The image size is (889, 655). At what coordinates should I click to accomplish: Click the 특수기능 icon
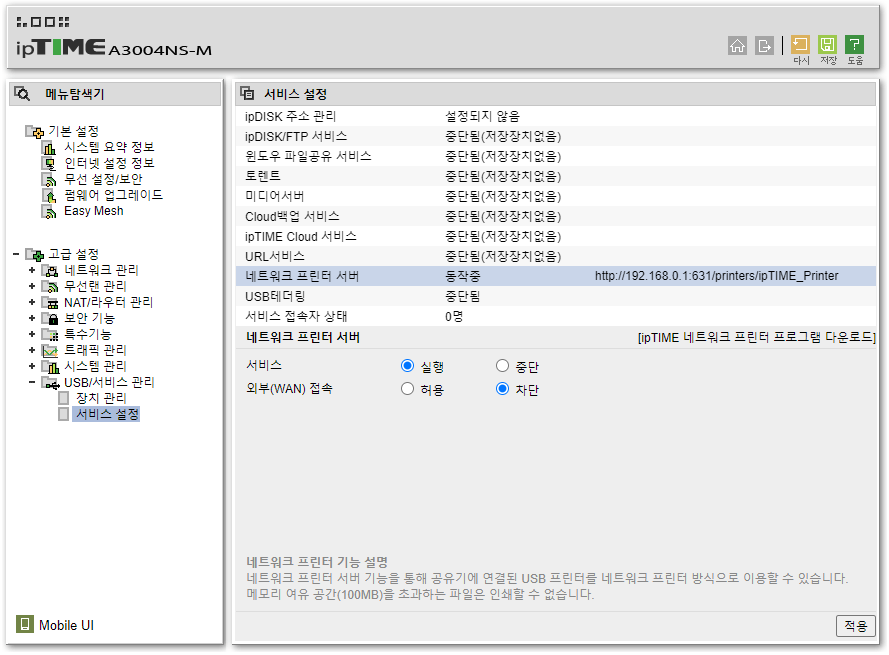pyautogui.click(x=50, y=334)
